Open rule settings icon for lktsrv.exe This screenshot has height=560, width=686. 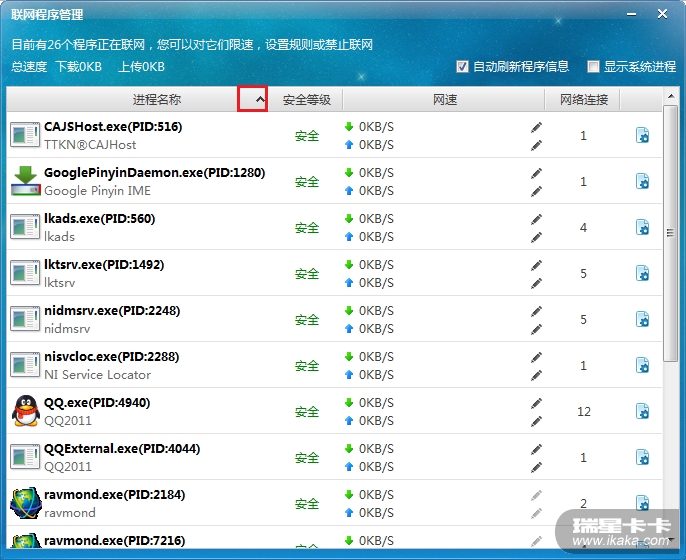(642, 273)
